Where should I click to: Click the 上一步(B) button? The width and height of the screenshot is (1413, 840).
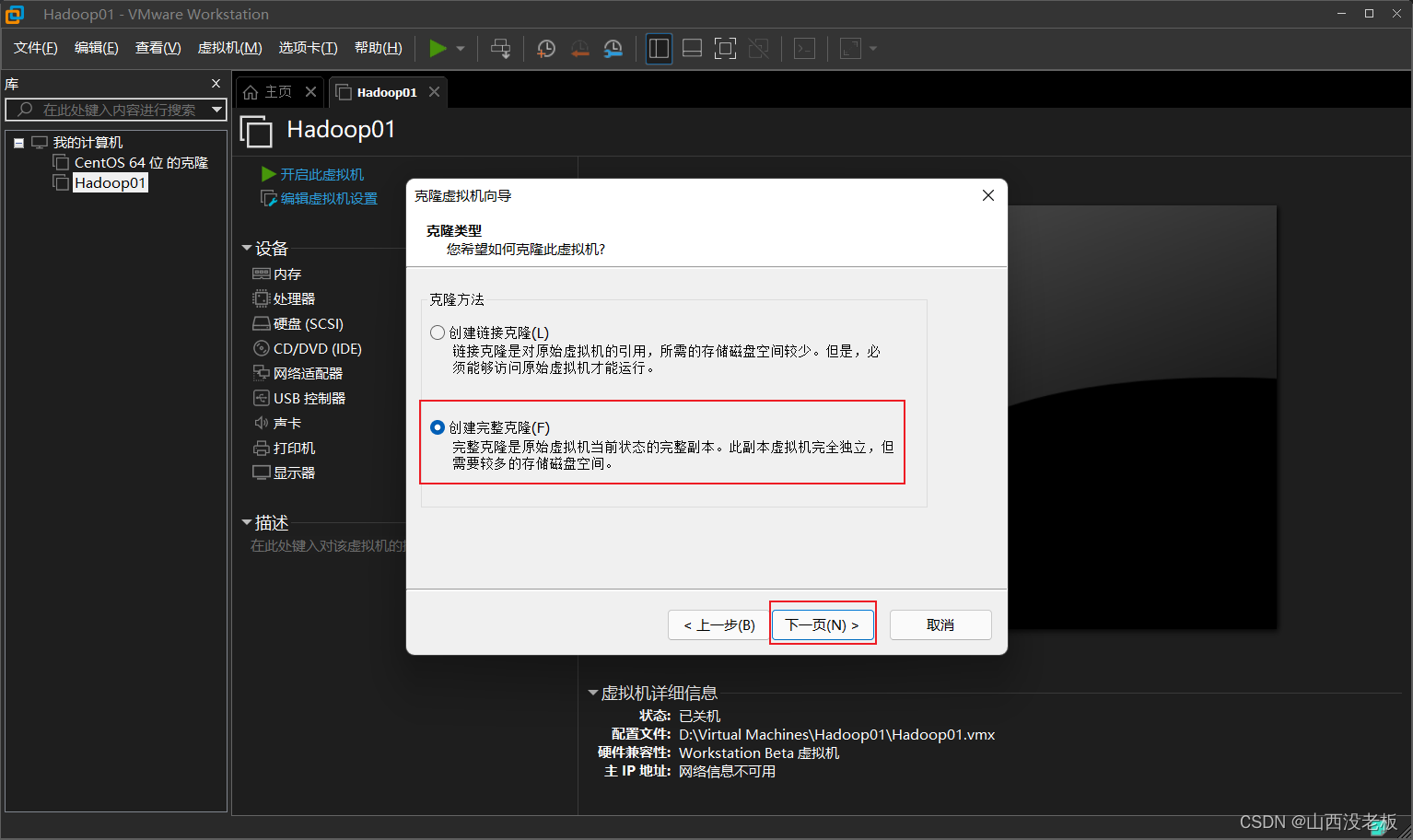(719, 624)
